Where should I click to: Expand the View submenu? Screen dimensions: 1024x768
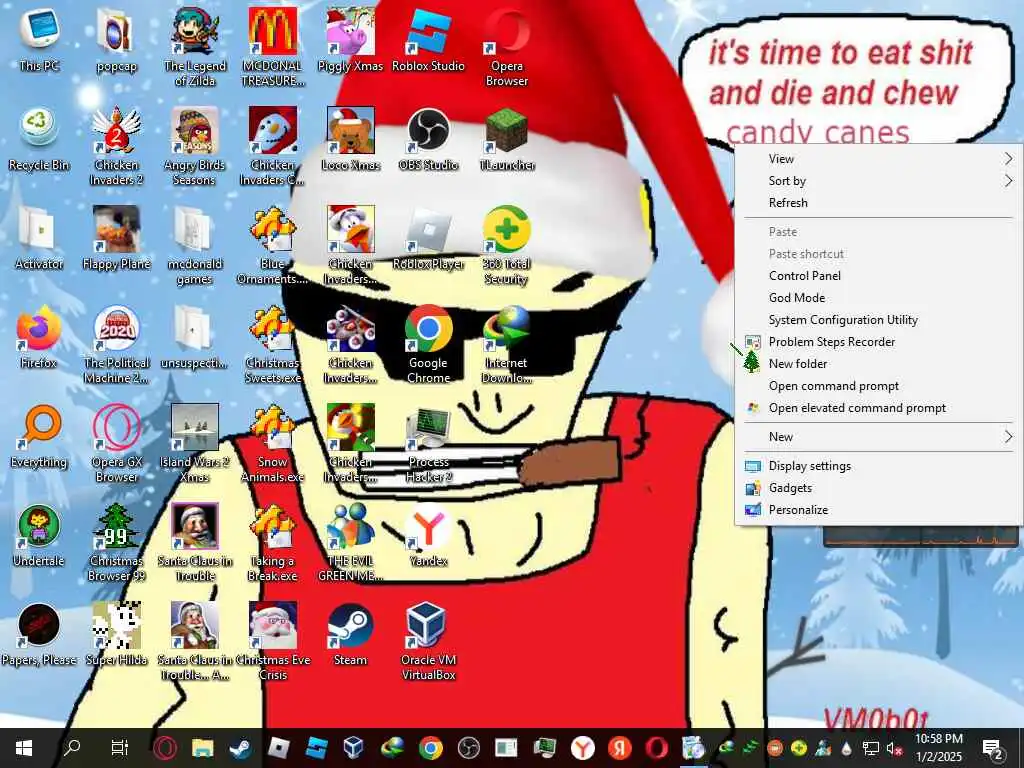click(x=878, y=159)
